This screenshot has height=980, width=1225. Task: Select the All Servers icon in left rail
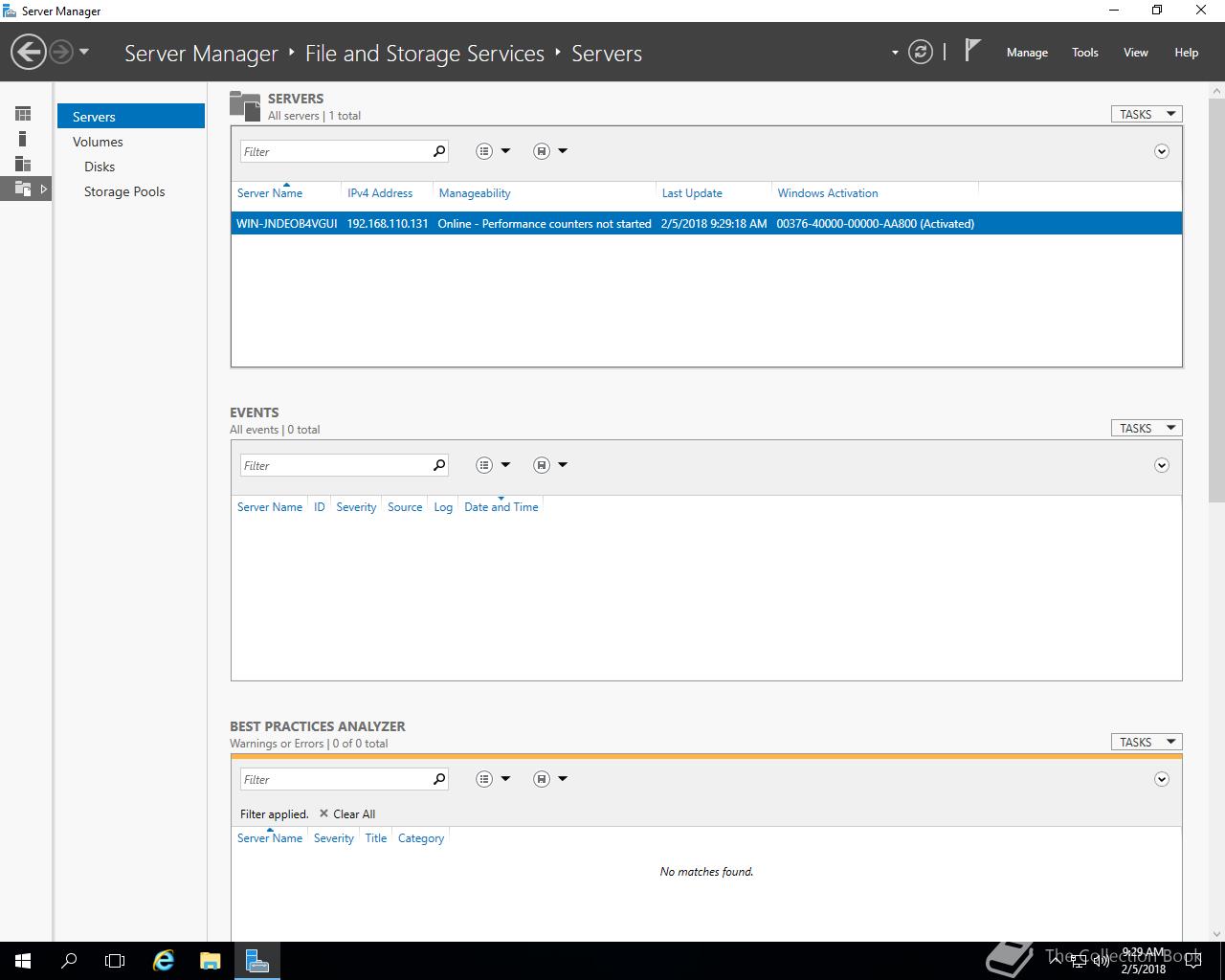pyautogui.click(x=23, y=164)
